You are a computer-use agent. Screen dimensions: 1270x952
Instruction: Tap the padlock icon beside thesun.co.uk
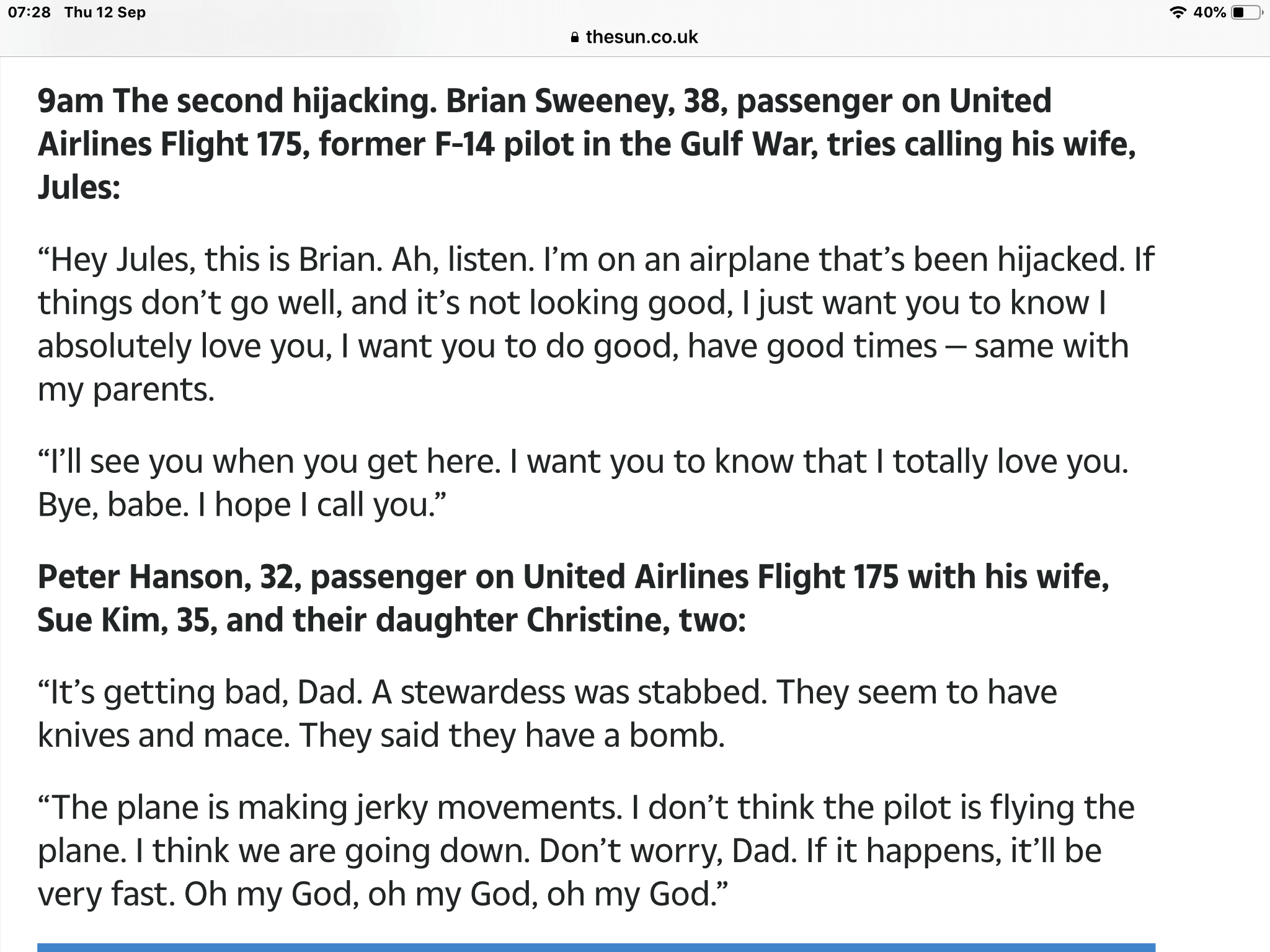[574, 37]
